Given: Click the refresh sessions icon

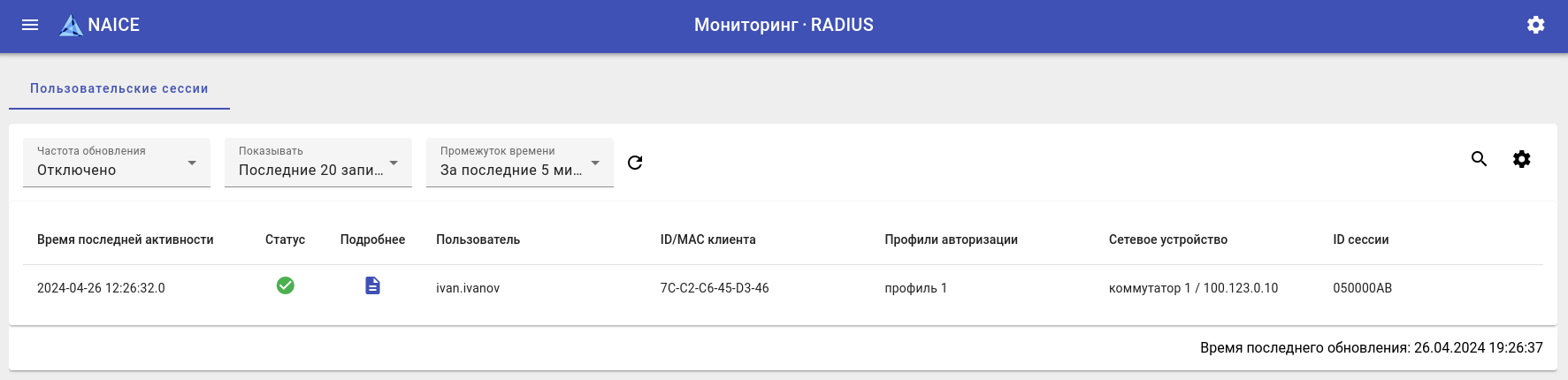Looking at the screenshot, I should click(x=635, y=163).
